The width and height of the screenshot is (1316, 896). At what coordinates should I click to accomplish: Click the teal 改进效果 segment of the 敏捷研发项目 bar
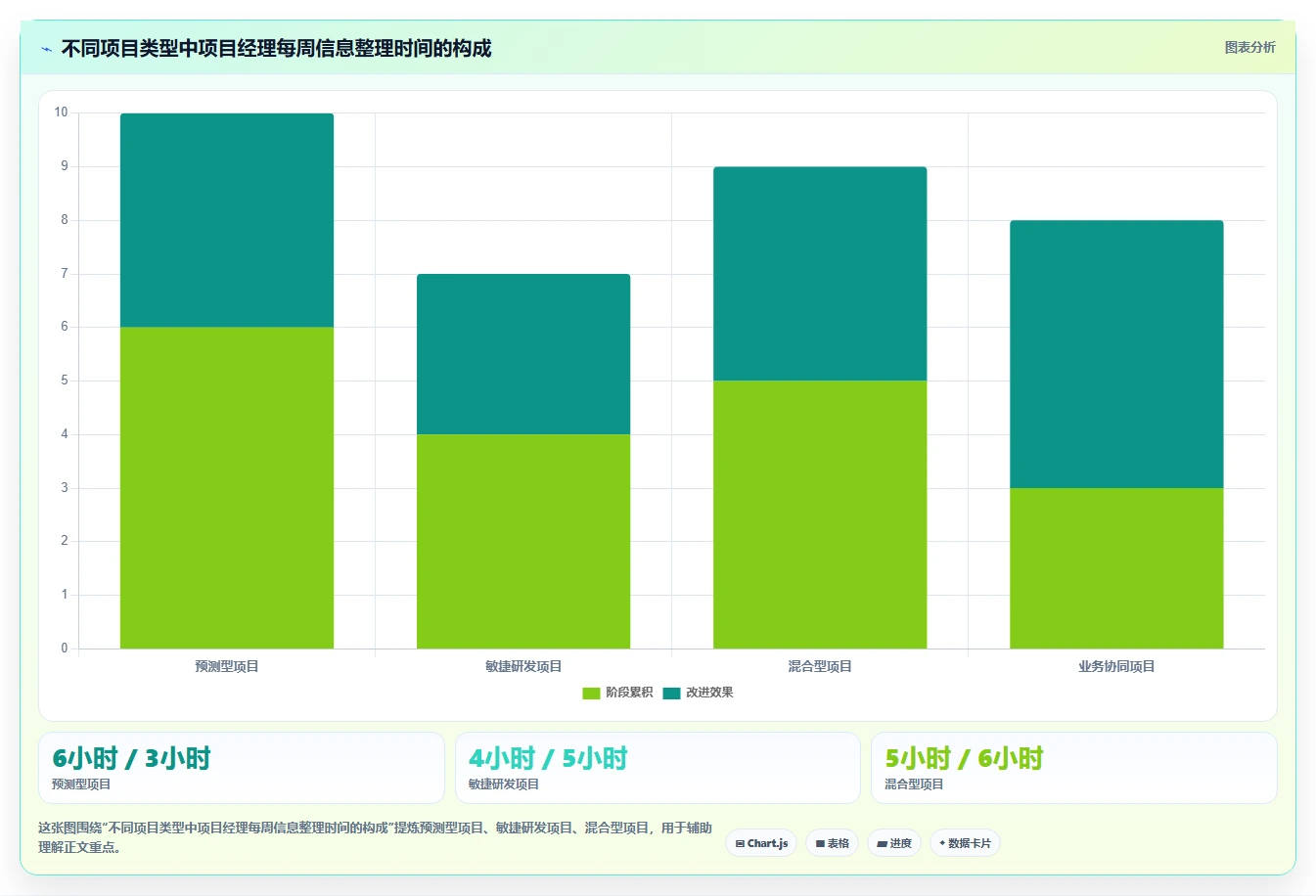[x=523, y=354]
